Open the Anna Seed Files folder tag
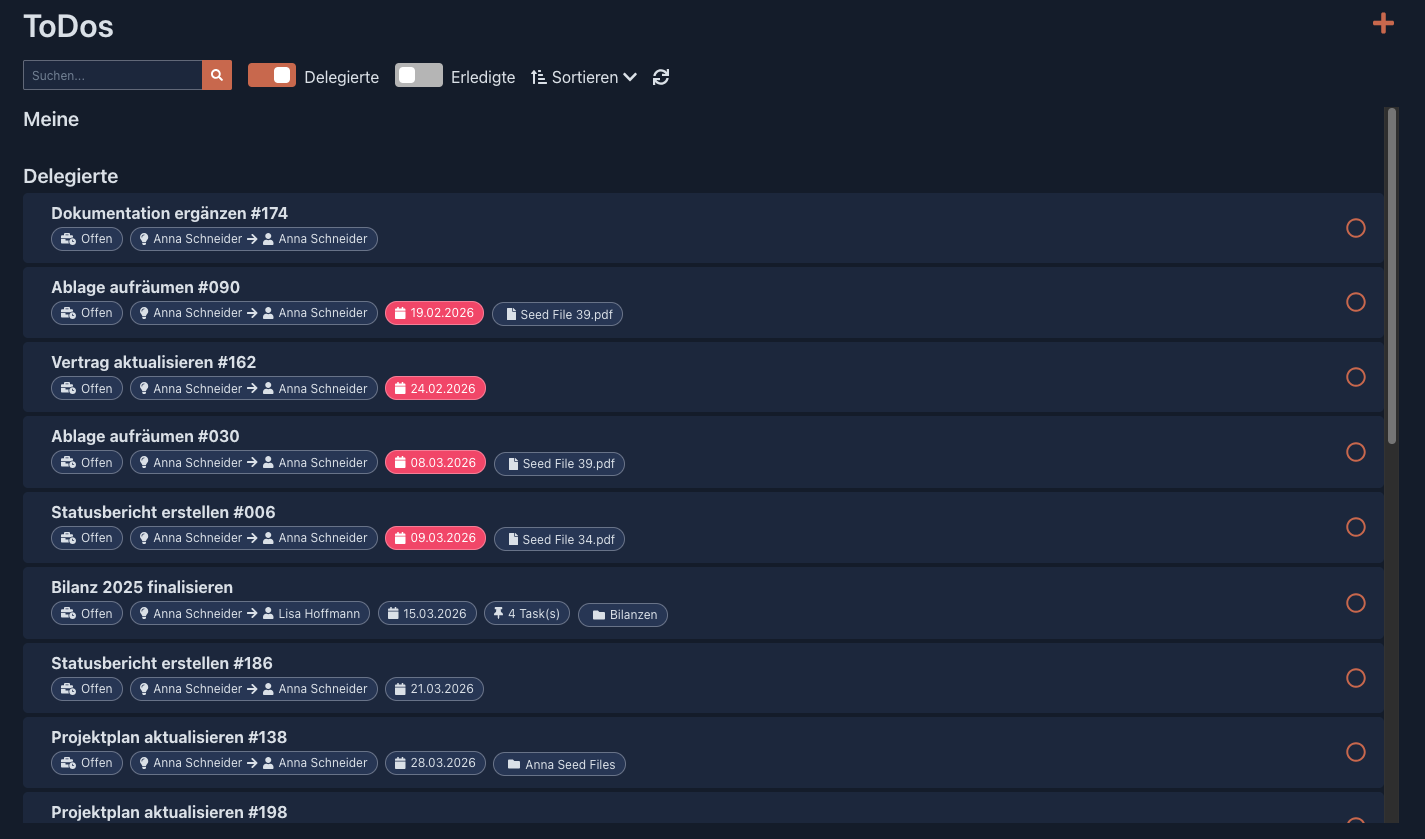This screenshot has height=839, width=1425. coord(559,764)
